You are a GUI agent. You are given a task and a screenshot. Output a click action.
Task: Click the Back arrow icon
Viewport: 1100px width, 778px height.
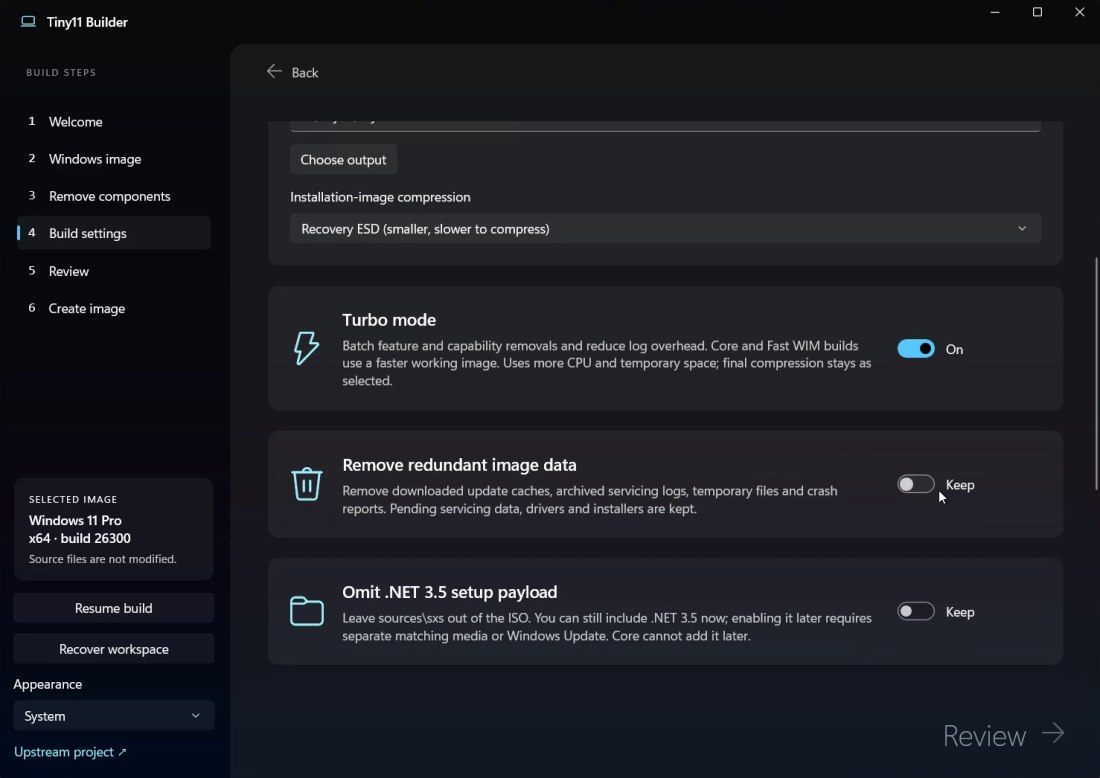coord(274,72)
